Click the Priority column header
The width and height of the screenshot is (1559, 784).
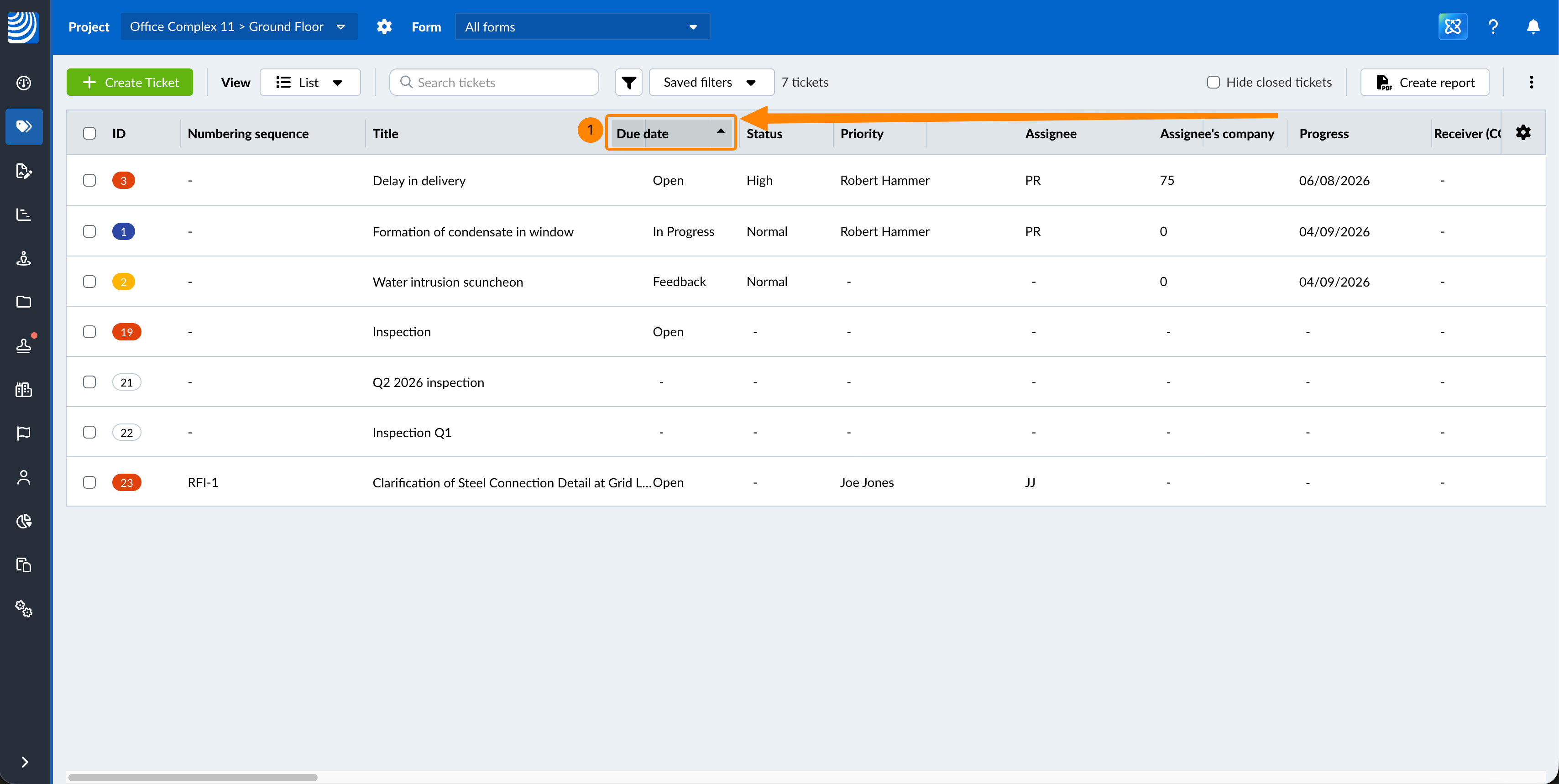click(x=862, y=134)
